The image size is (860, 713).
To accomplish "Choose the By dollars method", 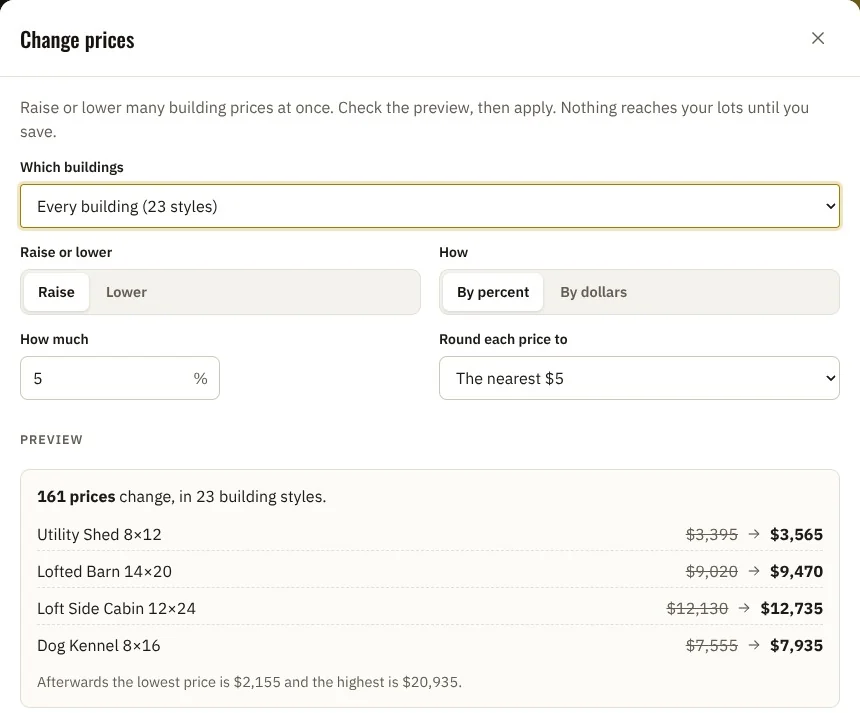I will [x=593, y=292].
